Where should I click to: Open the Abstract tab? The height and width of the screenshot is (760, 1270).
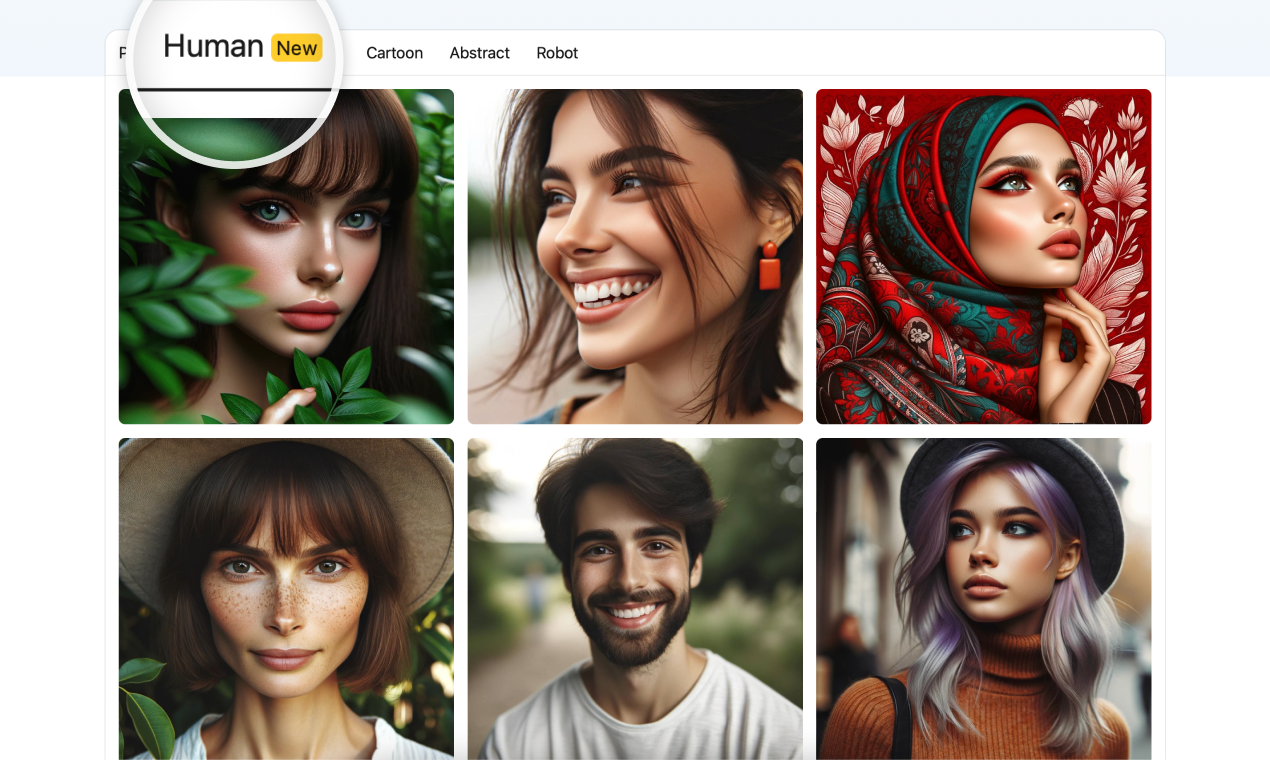(479, 53)
